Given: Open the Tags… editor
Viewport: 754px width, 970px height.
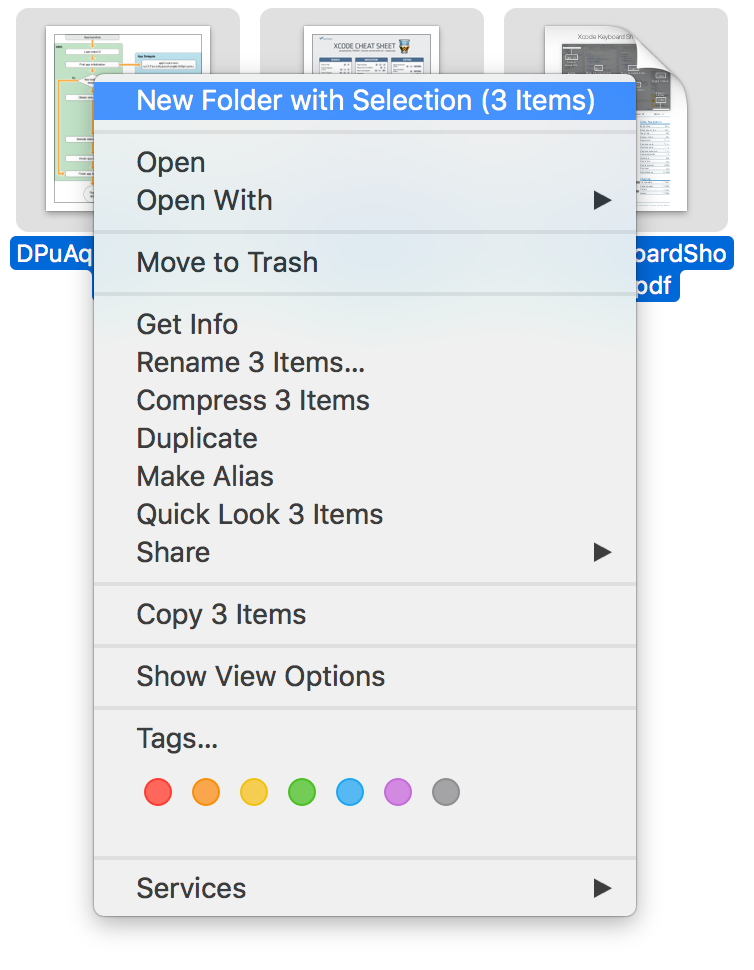Looking at the screenshot, I should [177, 739].
